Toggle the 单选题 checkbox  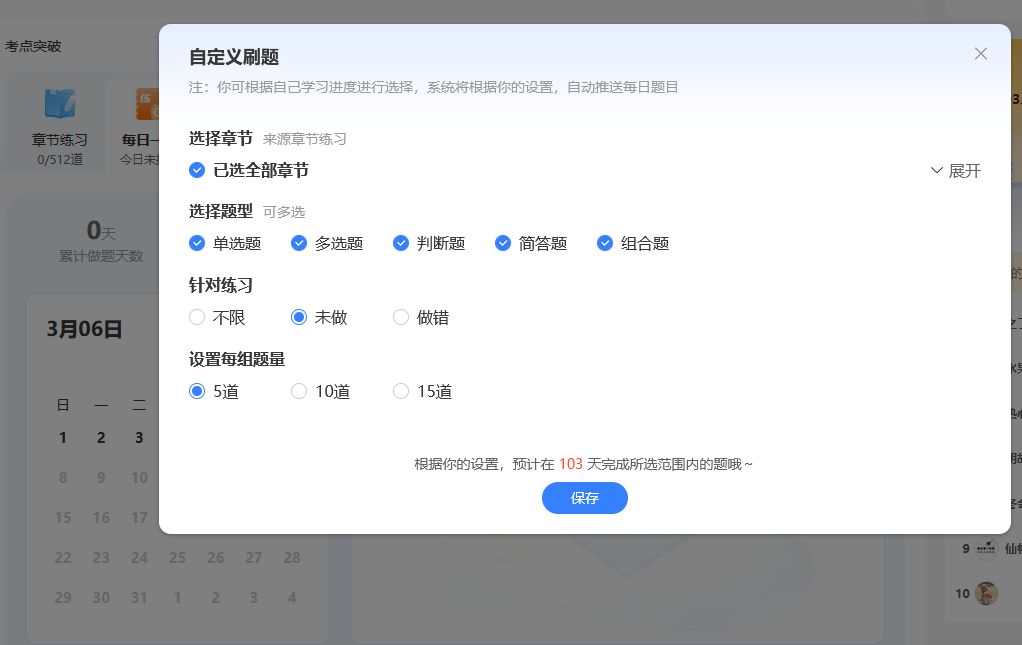(x=197, y=243)
